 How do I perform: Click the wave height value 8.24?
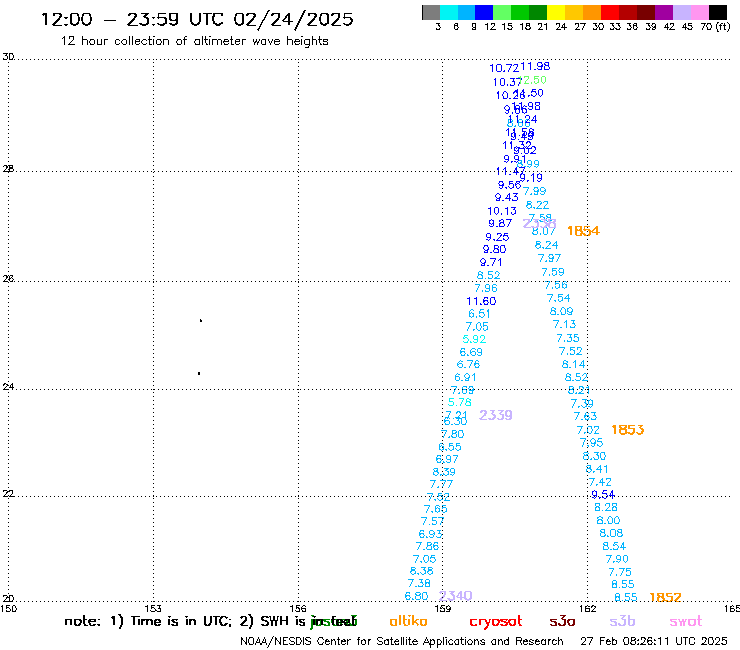(x=546, y=245)
